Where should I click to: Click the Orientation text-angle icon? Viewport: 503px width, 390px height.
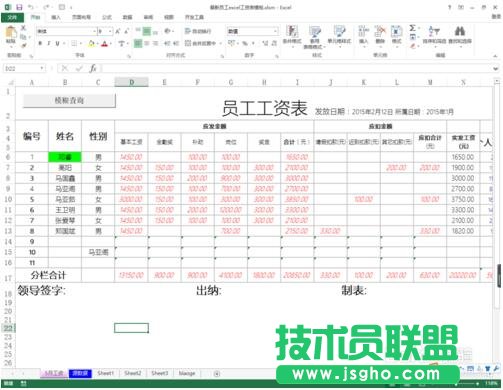point(167,31)
